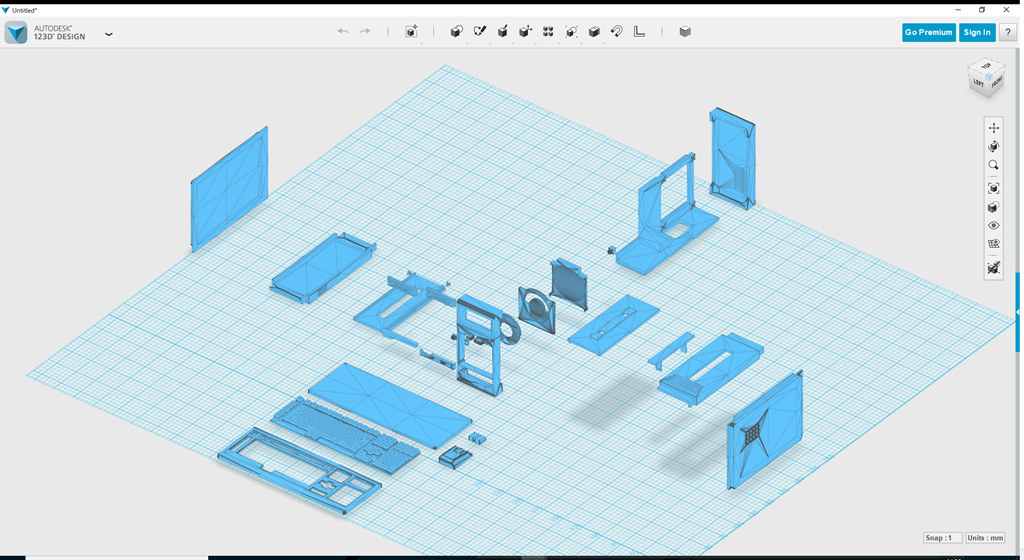
Task: Select the Snap magnet tool
Action: click(x=617, y=32)
